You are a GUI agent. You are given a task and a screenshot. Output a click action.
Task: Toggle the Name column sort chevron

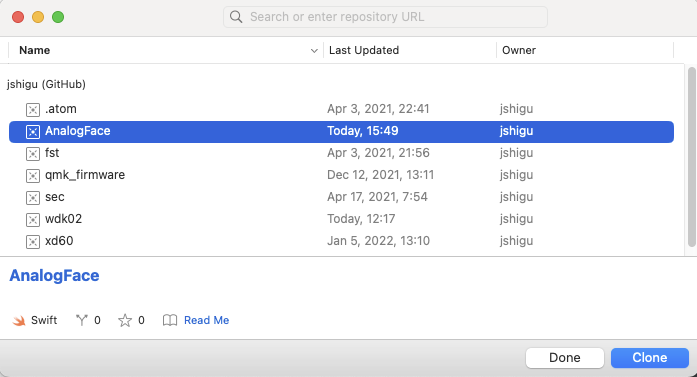tap(314, 51)
